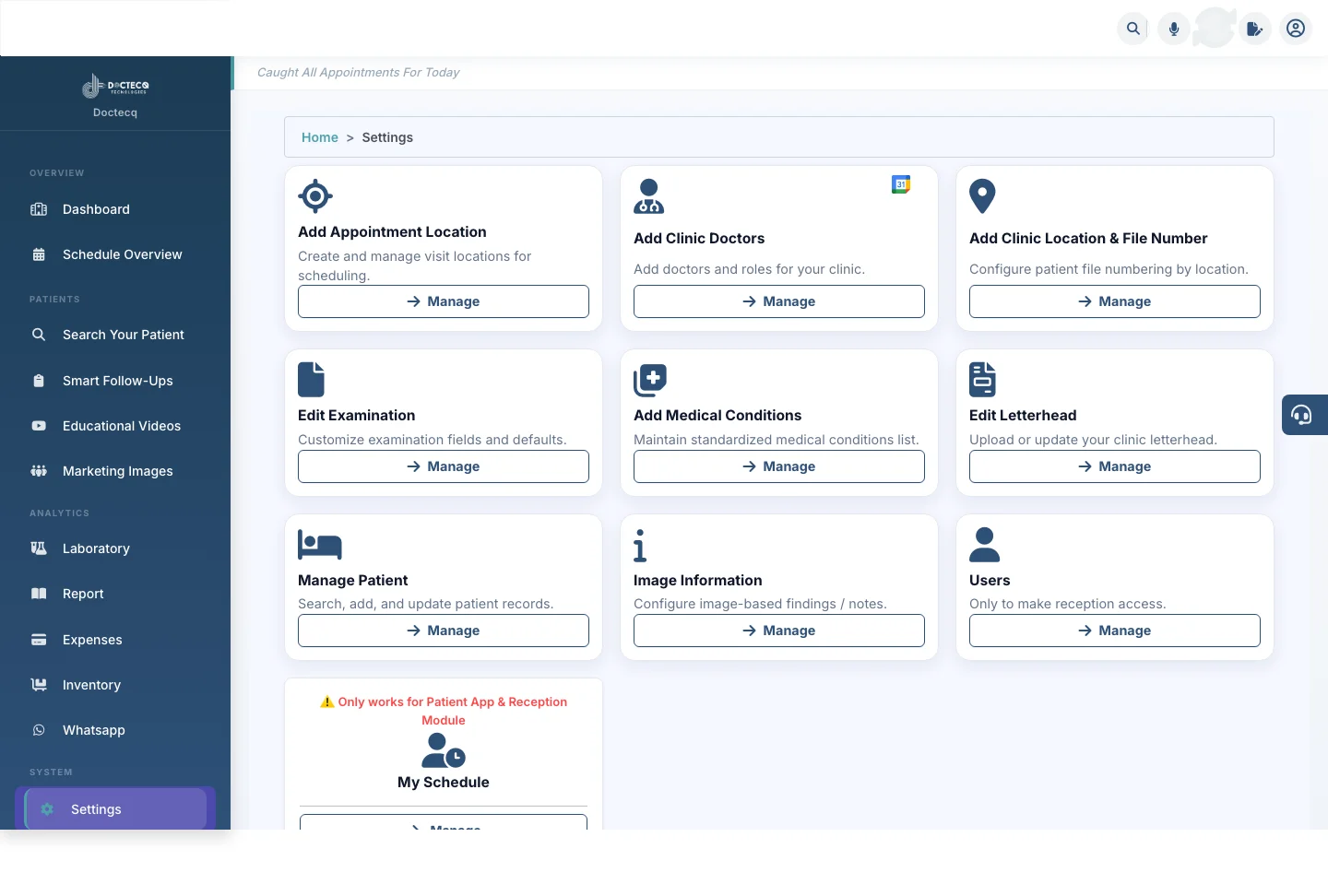
Task: Click the WhatsApp logo icon in sidebar
Action: (x=39, y=730)
